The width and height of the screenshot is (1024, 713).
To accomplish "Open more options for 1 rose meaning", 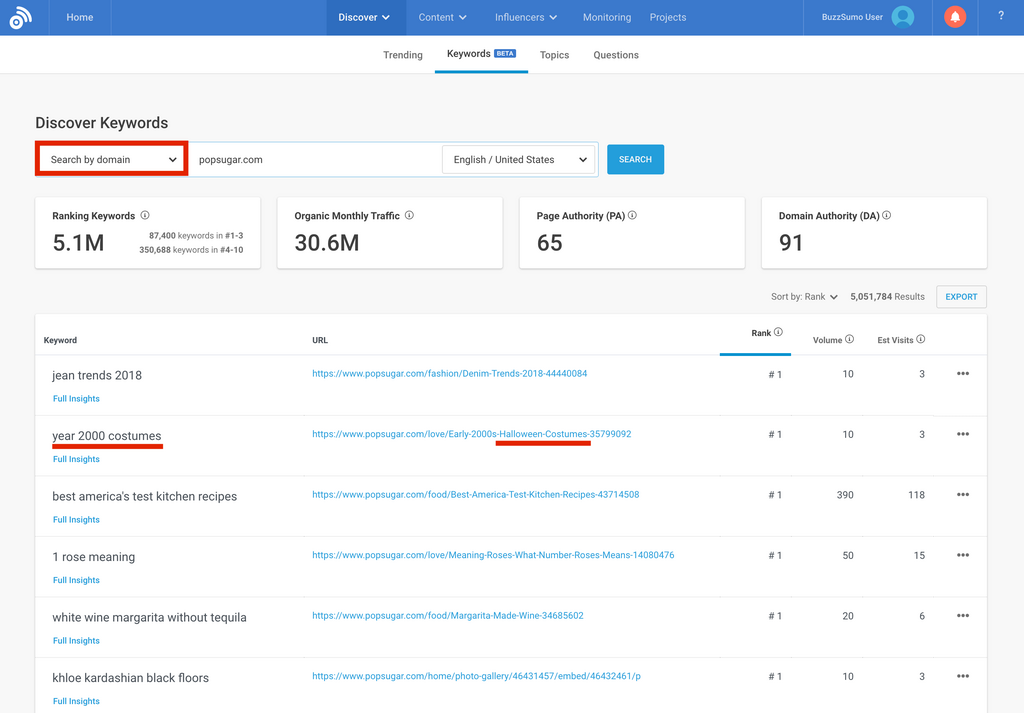I will (x=963, y=556).
